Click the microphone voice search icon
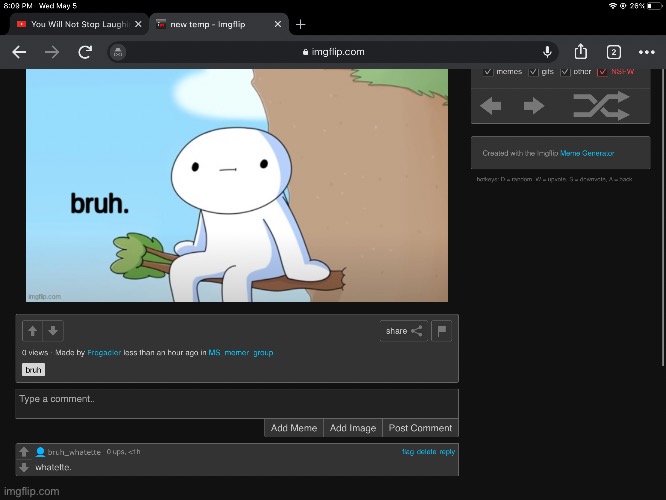This screenshot has height=500, width=666. 547,52
